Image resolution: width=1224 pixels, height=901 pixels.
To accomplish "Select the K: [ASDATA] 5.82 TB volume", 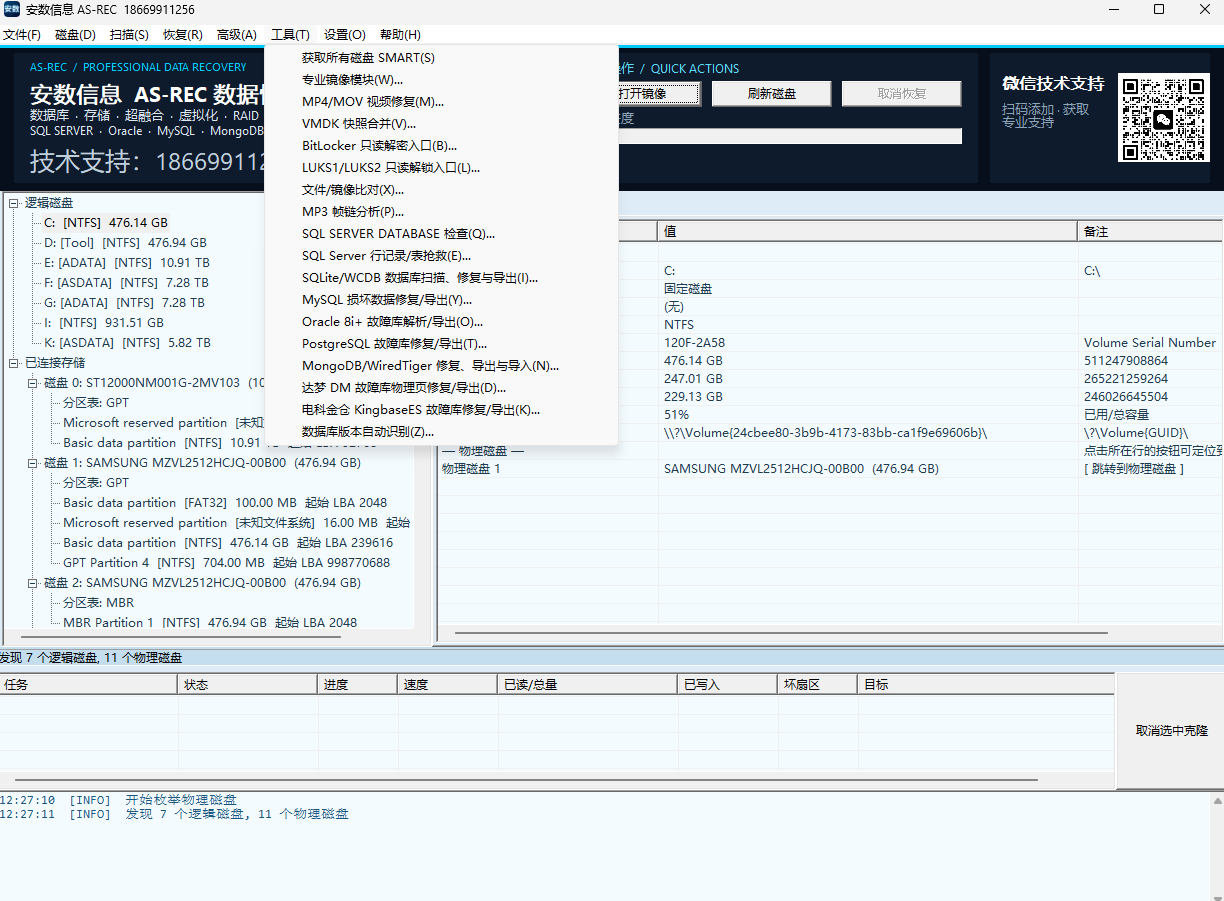I will tap(127, 343).
